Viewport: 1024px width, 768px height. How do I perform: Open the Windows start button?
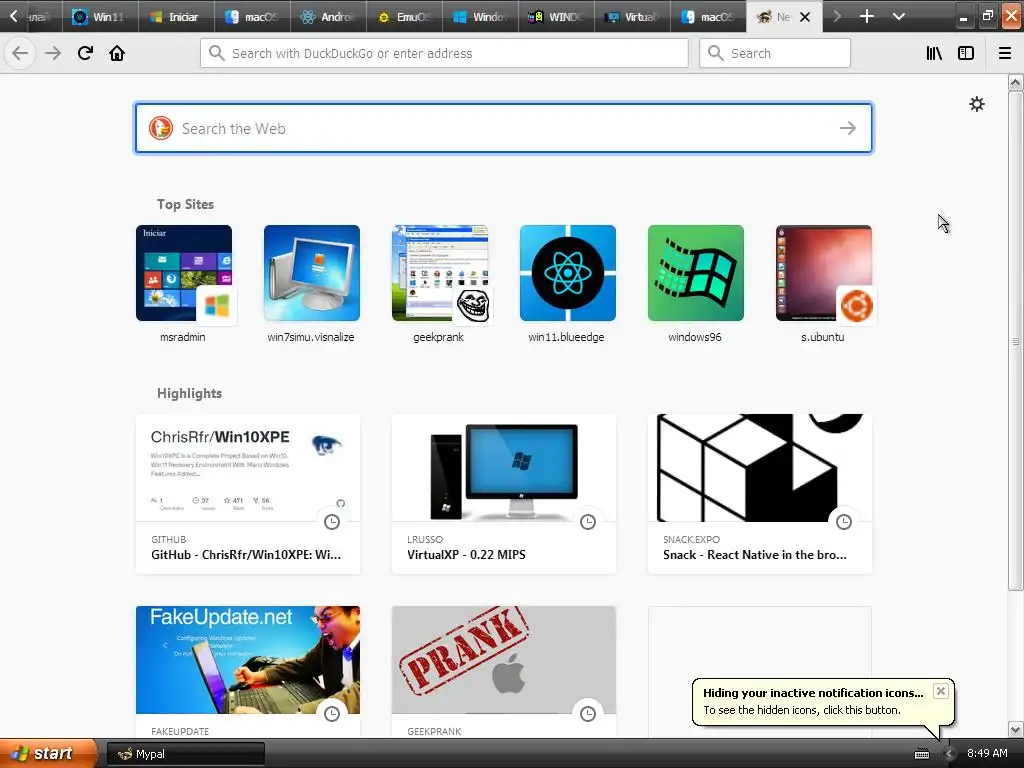point(48,753)
